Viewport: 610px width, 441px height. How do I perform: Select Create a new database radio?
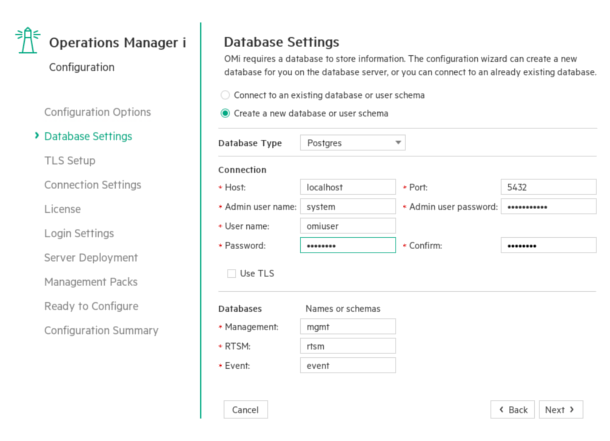(225, 113)
